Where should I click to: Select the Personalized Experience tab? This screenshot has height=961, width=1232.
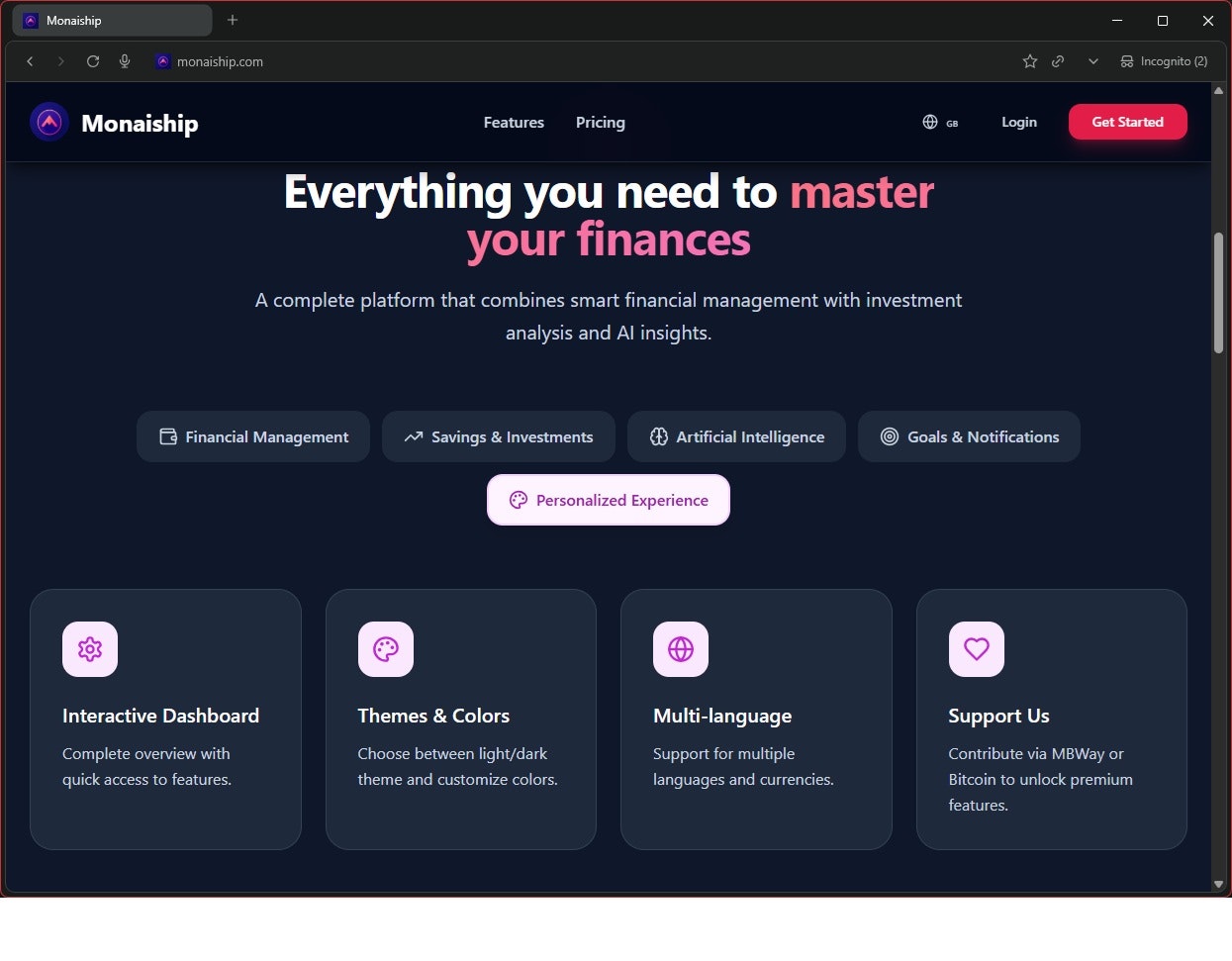click(x=609, y=500)
